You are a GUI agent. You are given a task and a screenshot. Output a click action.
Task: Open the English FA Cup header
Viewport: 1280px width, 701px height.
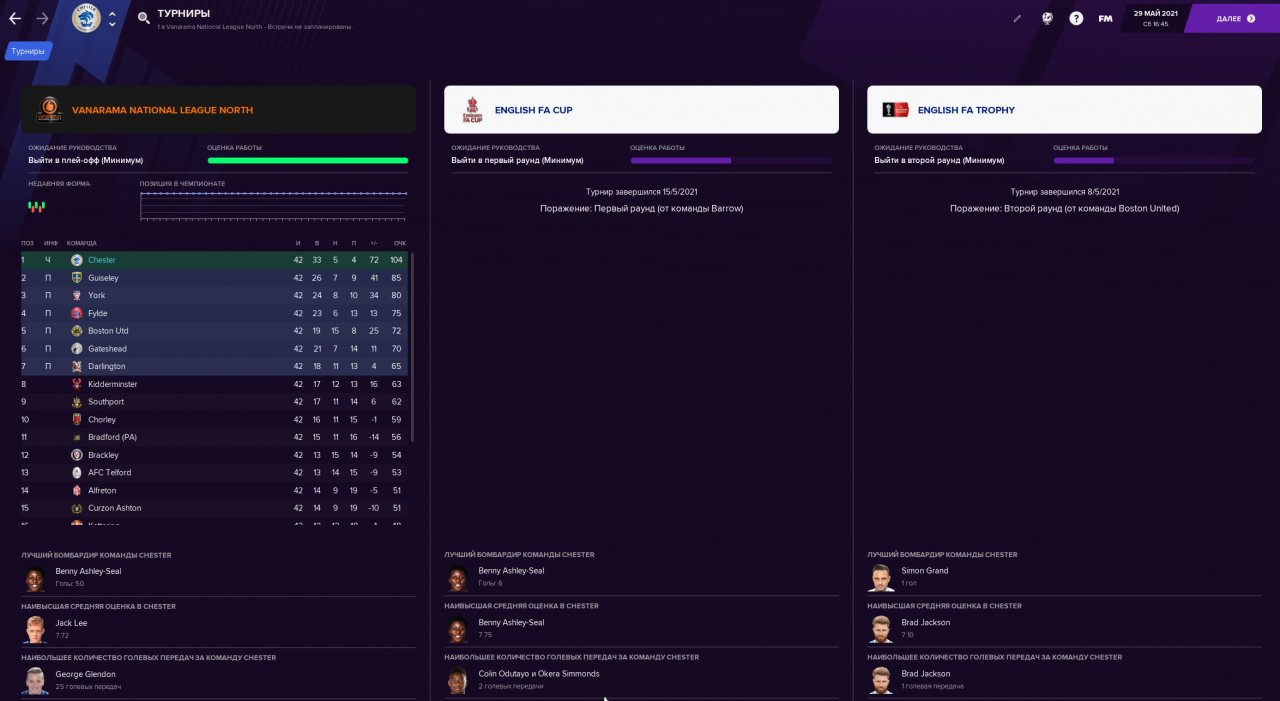click(x=641, y=109)
